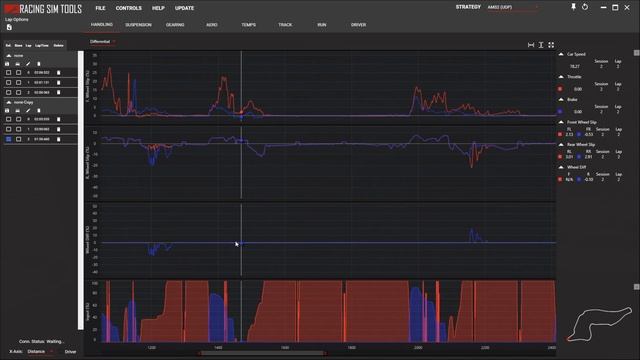Screen dimensions: 640x360
Task: Collapse the second session copy group
Action: coord(9,102)
